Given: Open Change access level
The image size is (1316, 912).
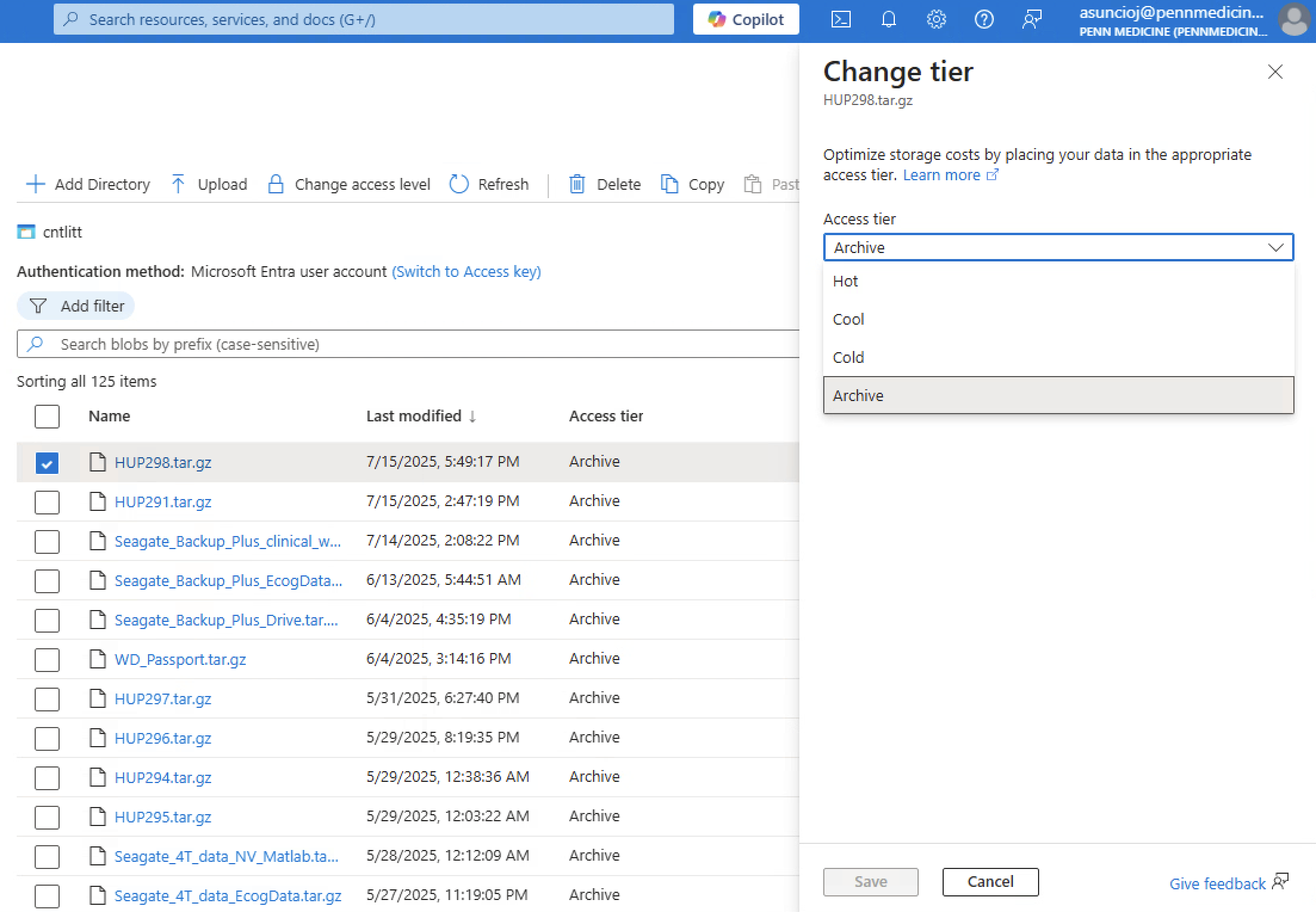Looking at the screenshot, I should click(349, 184).
